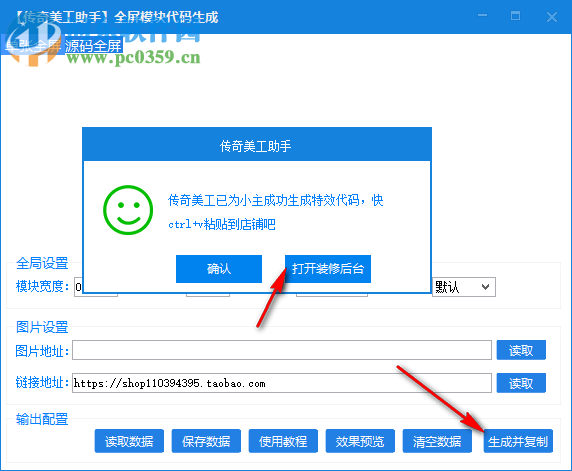
Task: Close the 全屏模块代码生成 window
Action: (552, 17)
